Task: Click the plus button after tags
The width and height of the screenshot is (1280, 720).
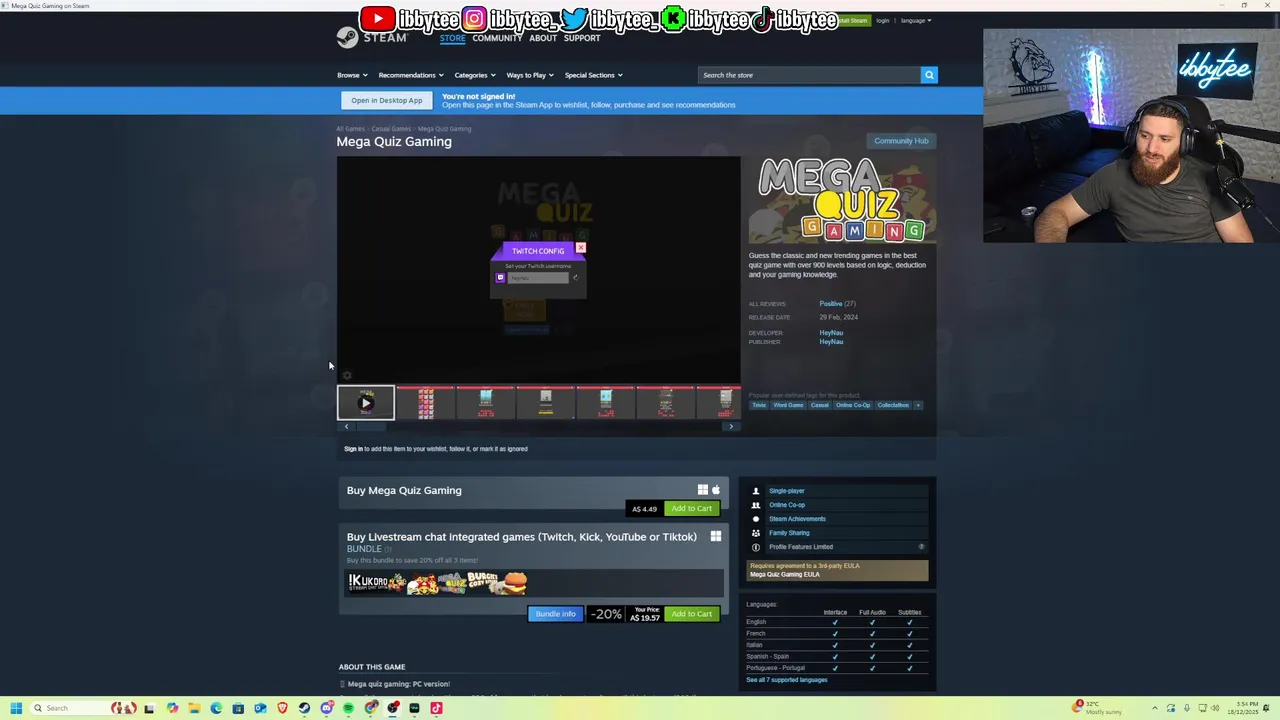Action: tap(918, 405)
